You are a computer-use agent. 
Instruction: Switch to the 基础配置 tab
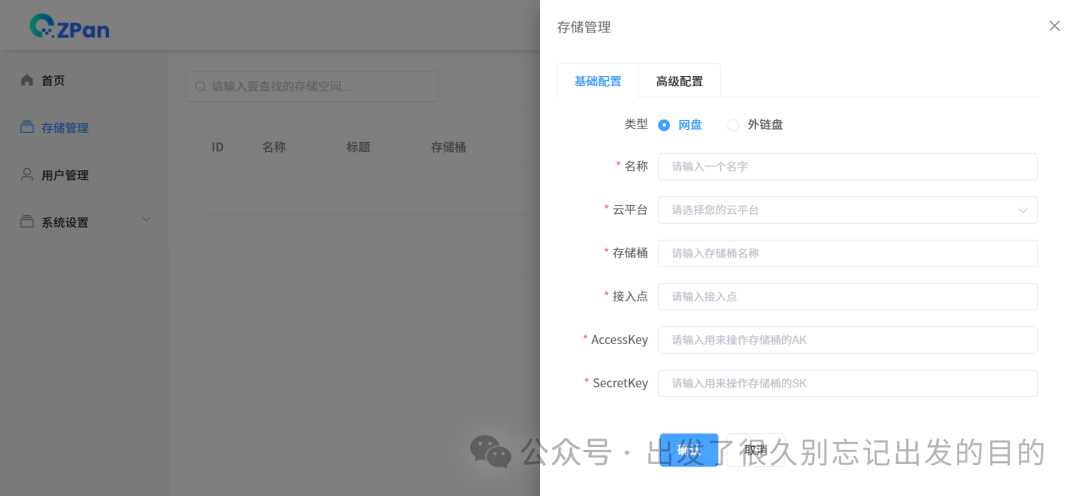(598, 81)
